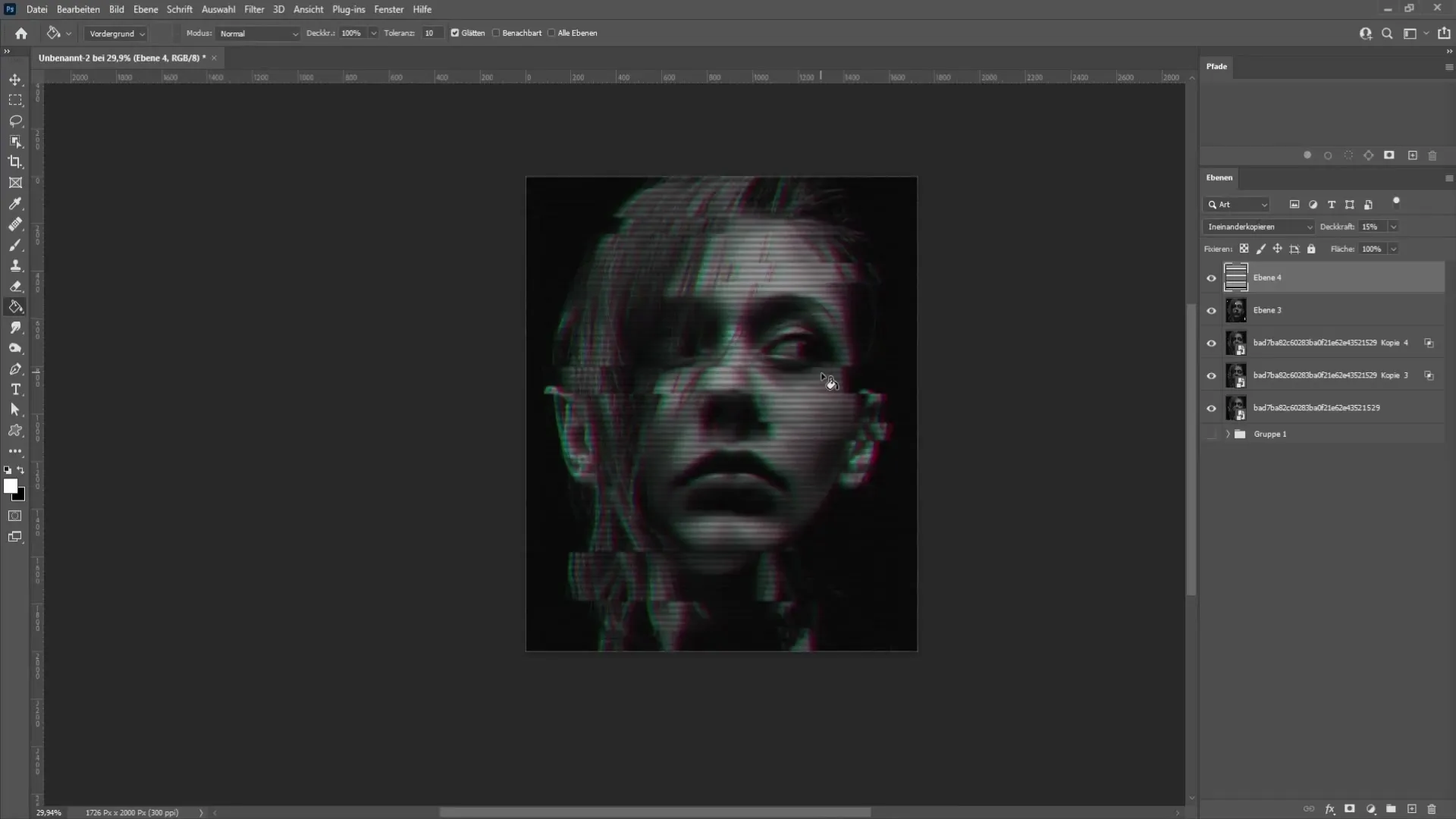Open the Edit Toolbar ellipsis
The width and height of the screenshot is (1456, 819).
tap(15, 450)
